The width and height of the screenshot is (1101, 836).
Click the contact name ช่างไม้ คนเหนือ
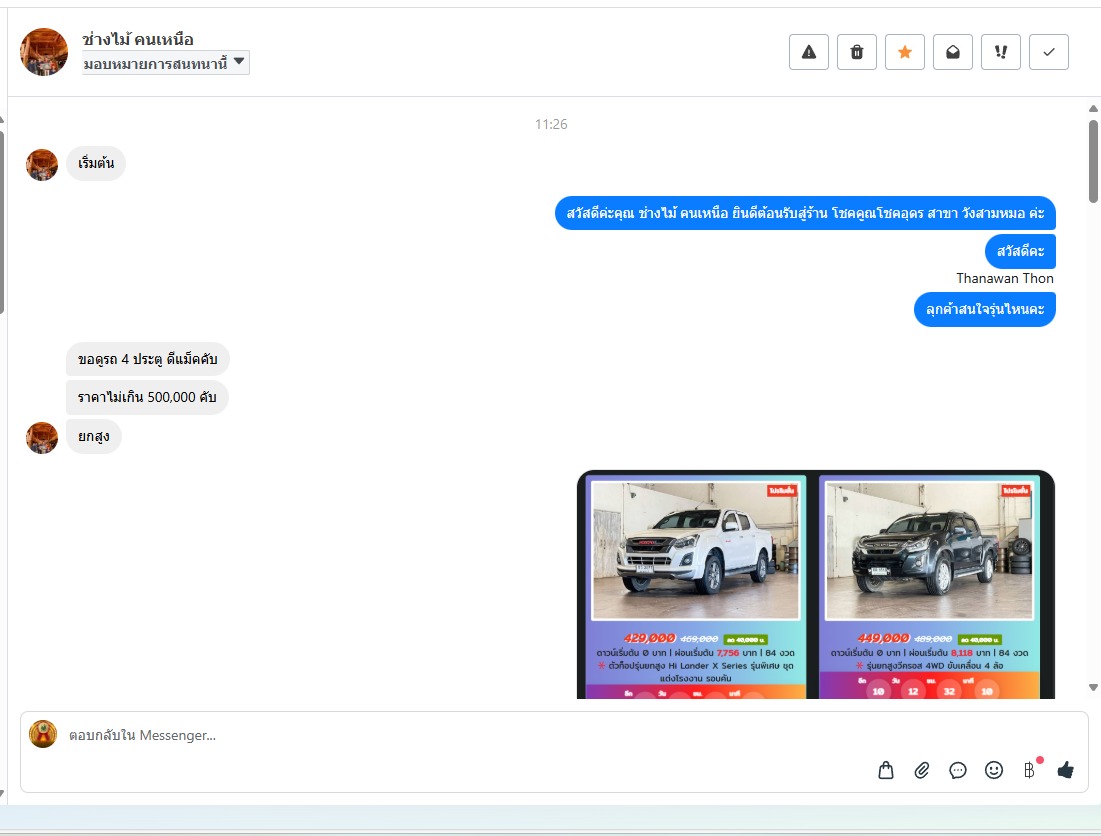pyautogui.click(x=138, y=39)
